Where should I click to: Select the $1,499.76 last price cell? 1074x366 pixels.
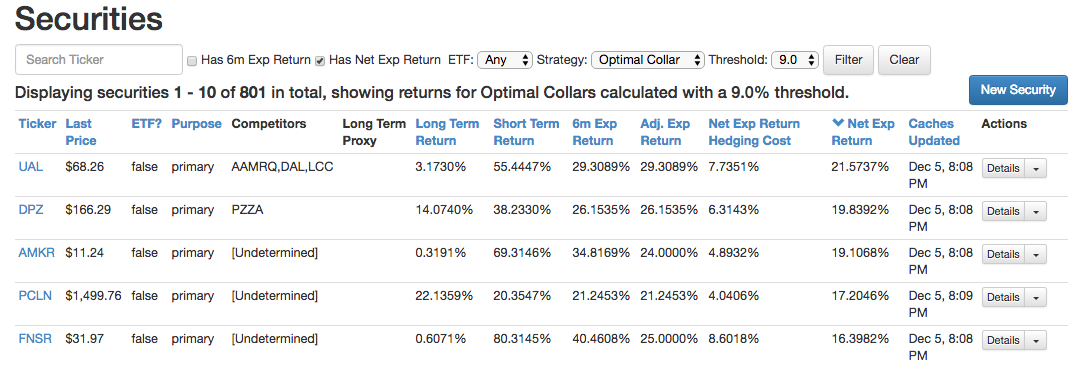(x=94, y=296)
